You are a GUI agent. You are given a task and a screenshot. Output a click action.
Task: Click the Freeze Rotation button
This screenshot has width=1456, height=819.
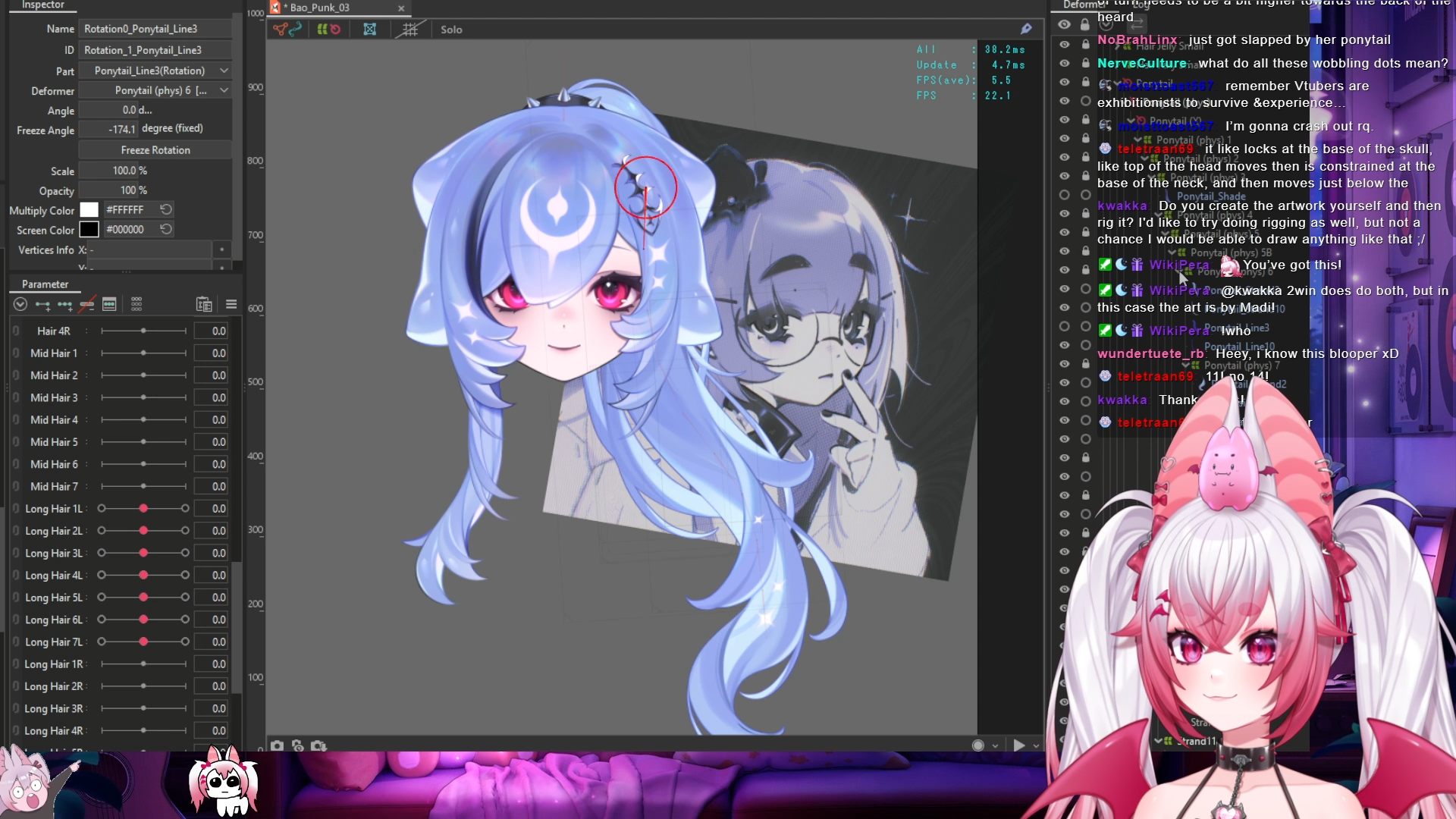click(x=155, y=150)
